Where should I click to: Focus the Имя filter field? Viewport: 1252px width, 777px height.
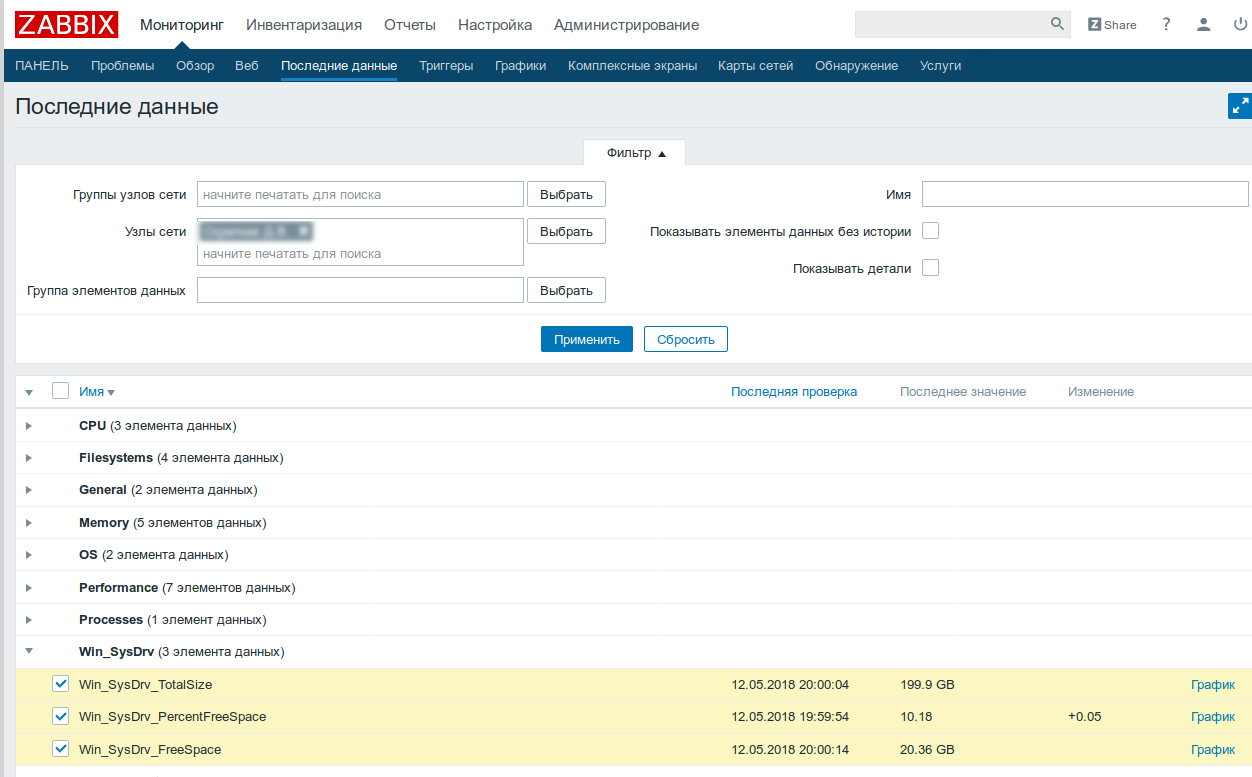tap(1085, 194)
